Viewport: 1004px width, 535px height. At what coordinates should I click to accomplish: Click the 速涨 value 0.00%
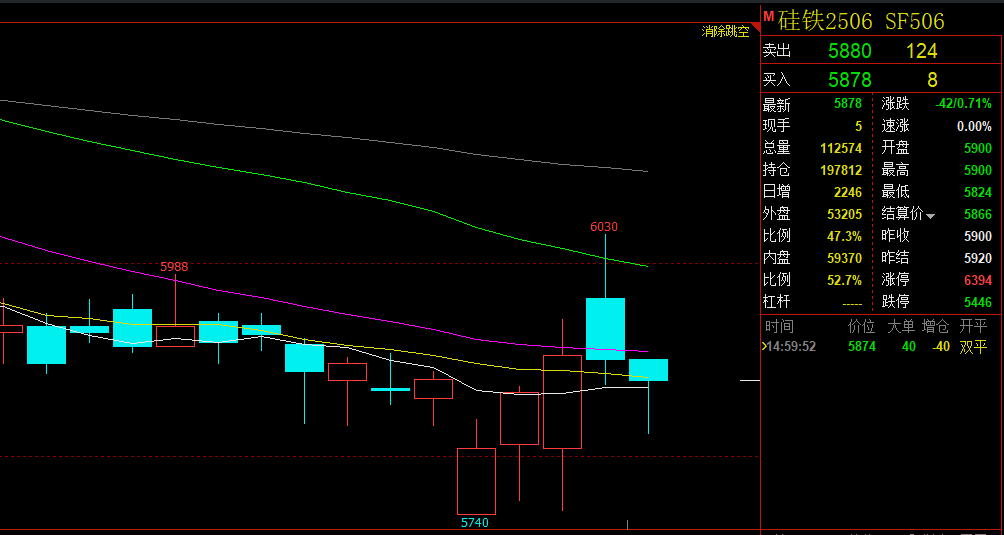974,126
